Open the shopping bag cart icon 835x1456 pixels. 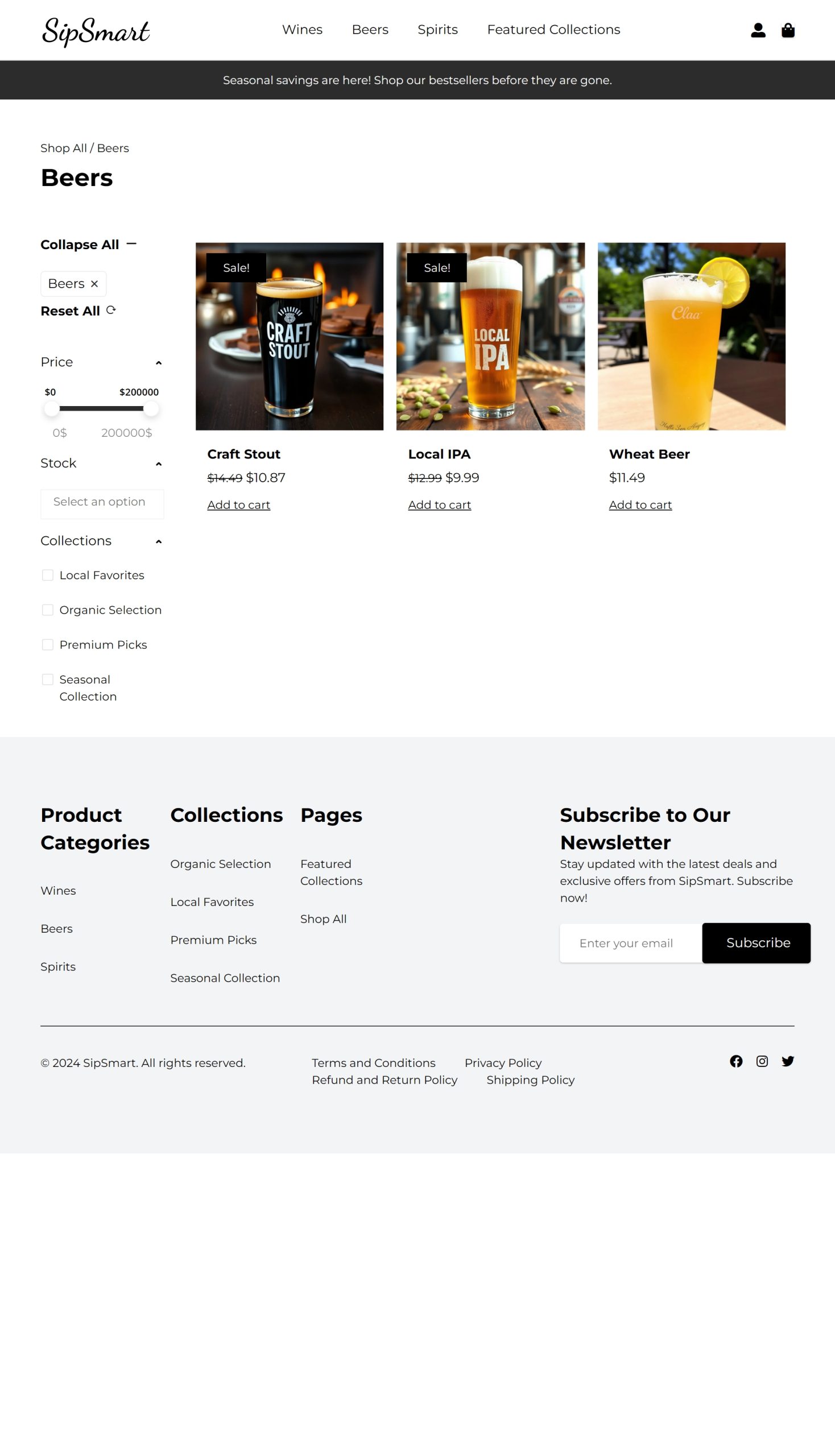point(787,30)
